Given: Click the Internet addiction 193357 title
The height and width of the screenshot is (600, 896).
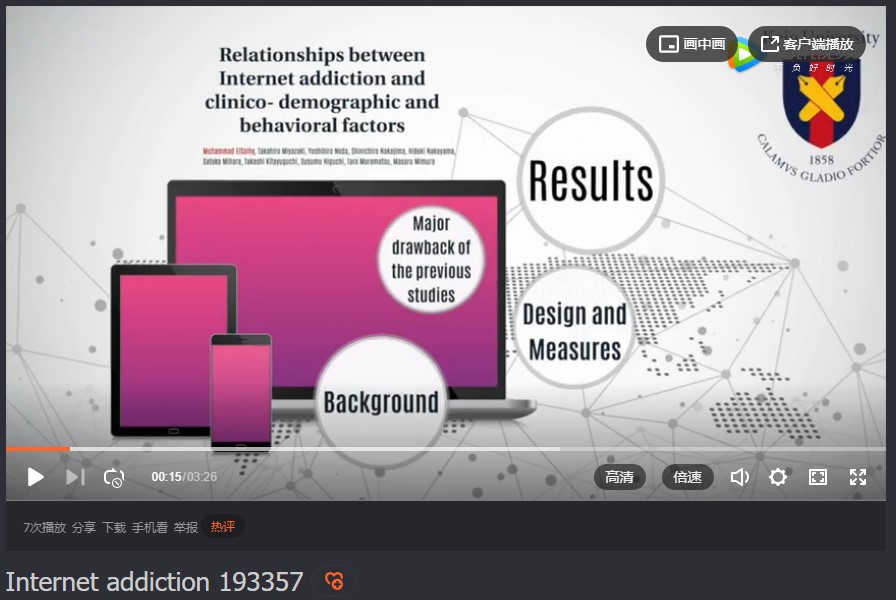Looking at the screenshot, I should coord(154,582).
